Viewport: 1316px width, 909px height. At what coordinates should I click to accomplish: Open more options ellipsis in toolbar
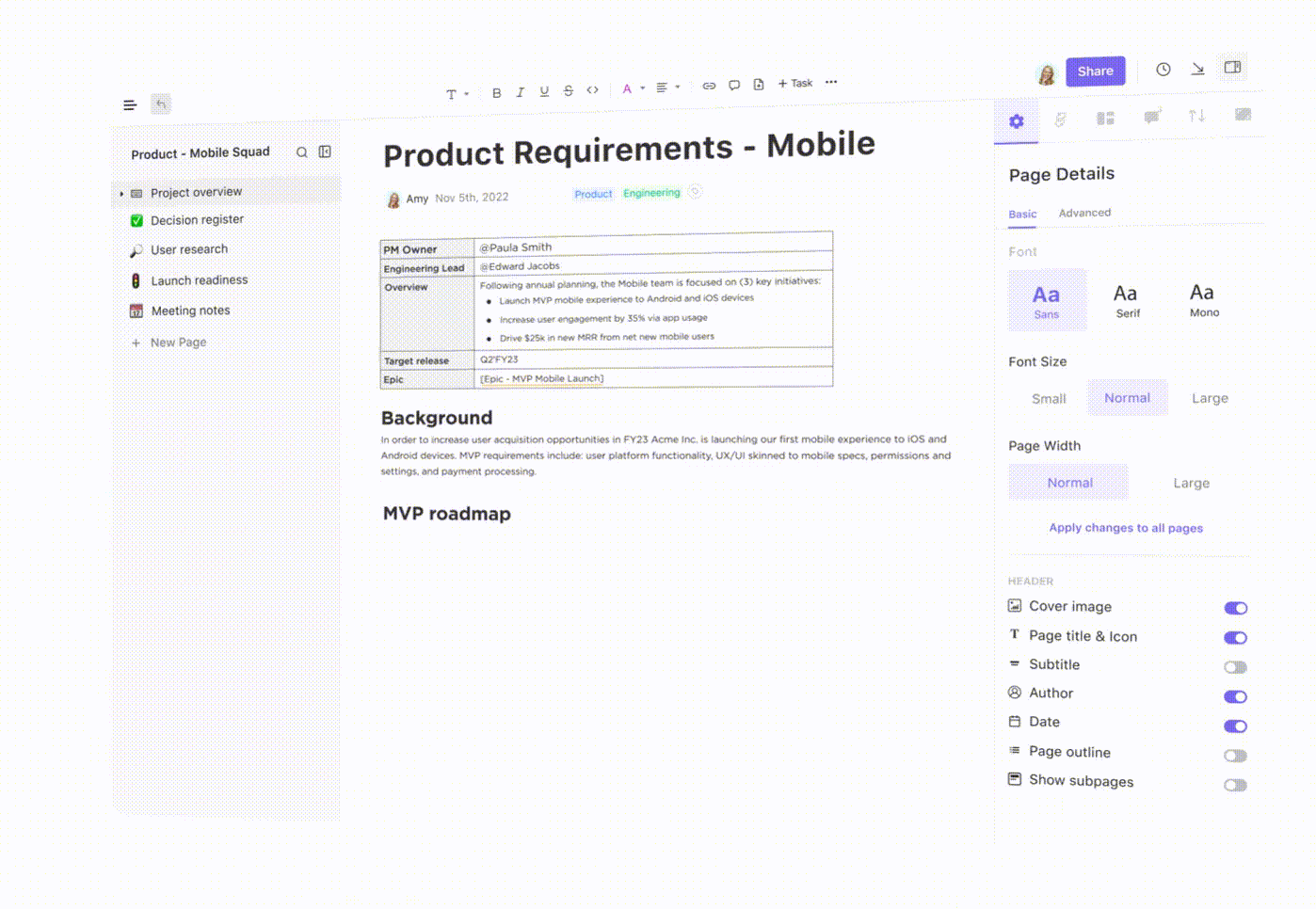pos(831,82)
